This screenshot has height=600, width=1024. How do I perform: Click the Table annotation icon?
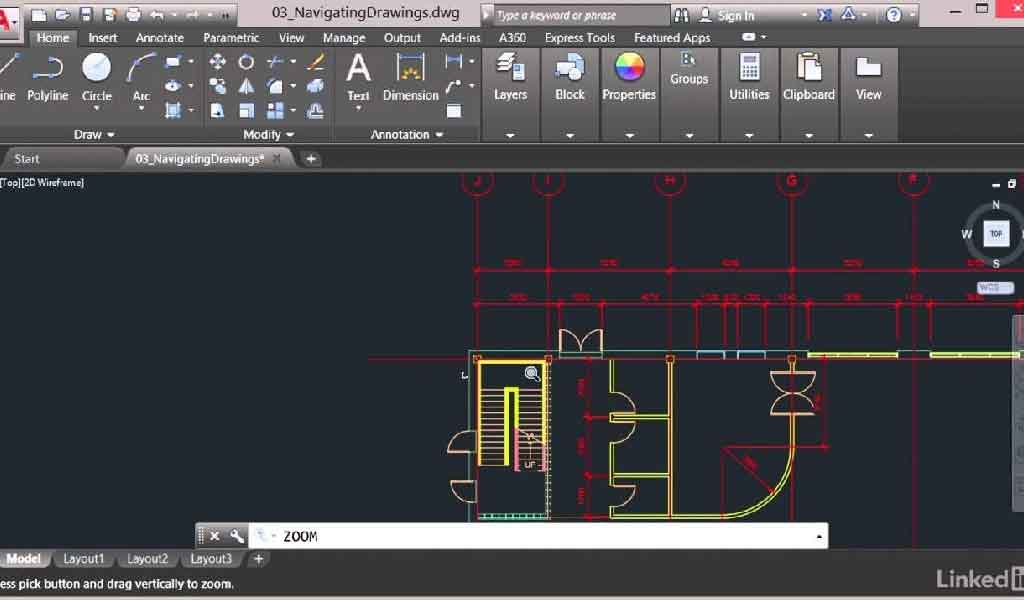click(x=454, y=110)
